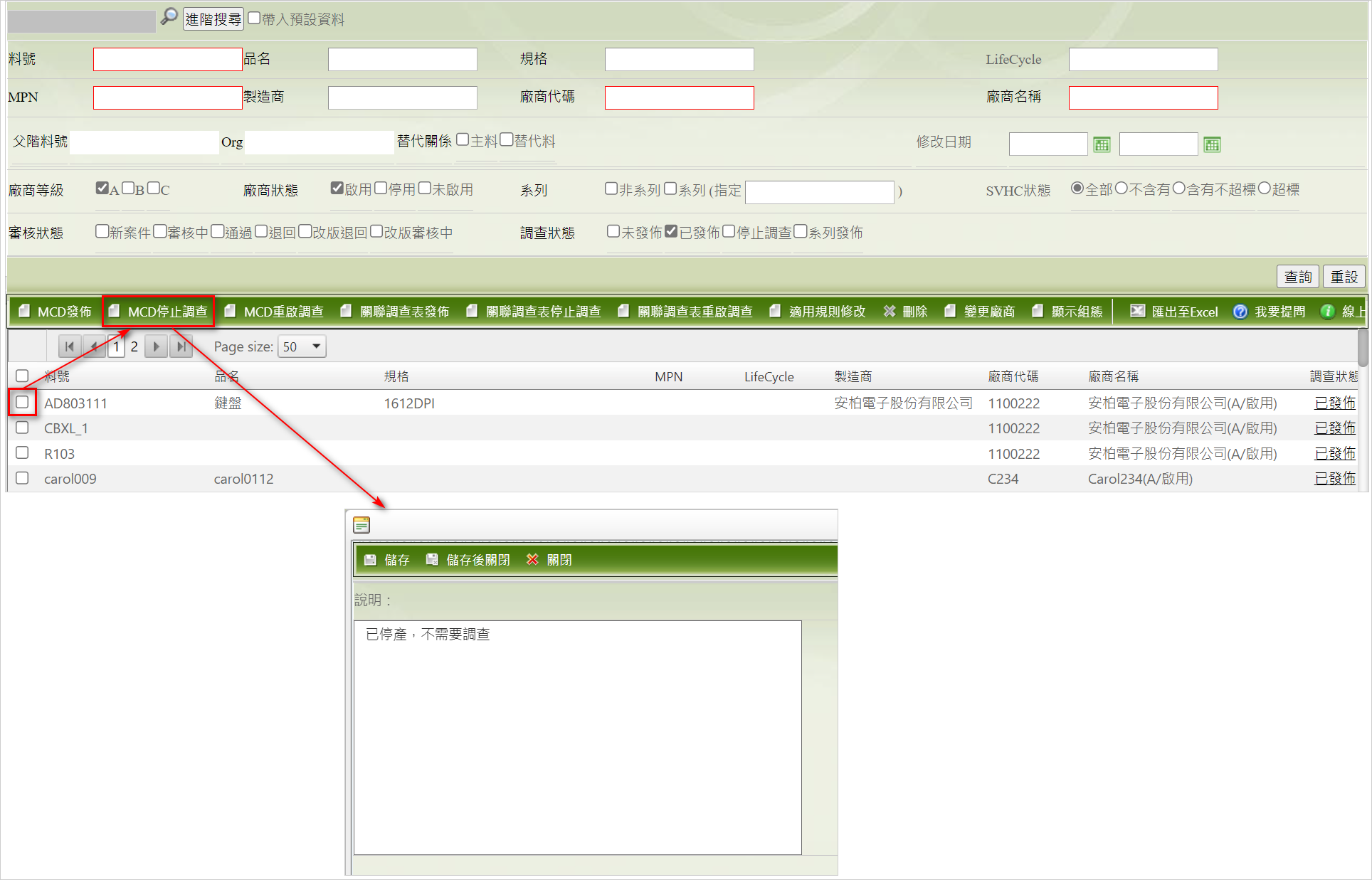Screen dimensions: 1372x880
Task: Click the 重設 reset button
Action: 1344,277
